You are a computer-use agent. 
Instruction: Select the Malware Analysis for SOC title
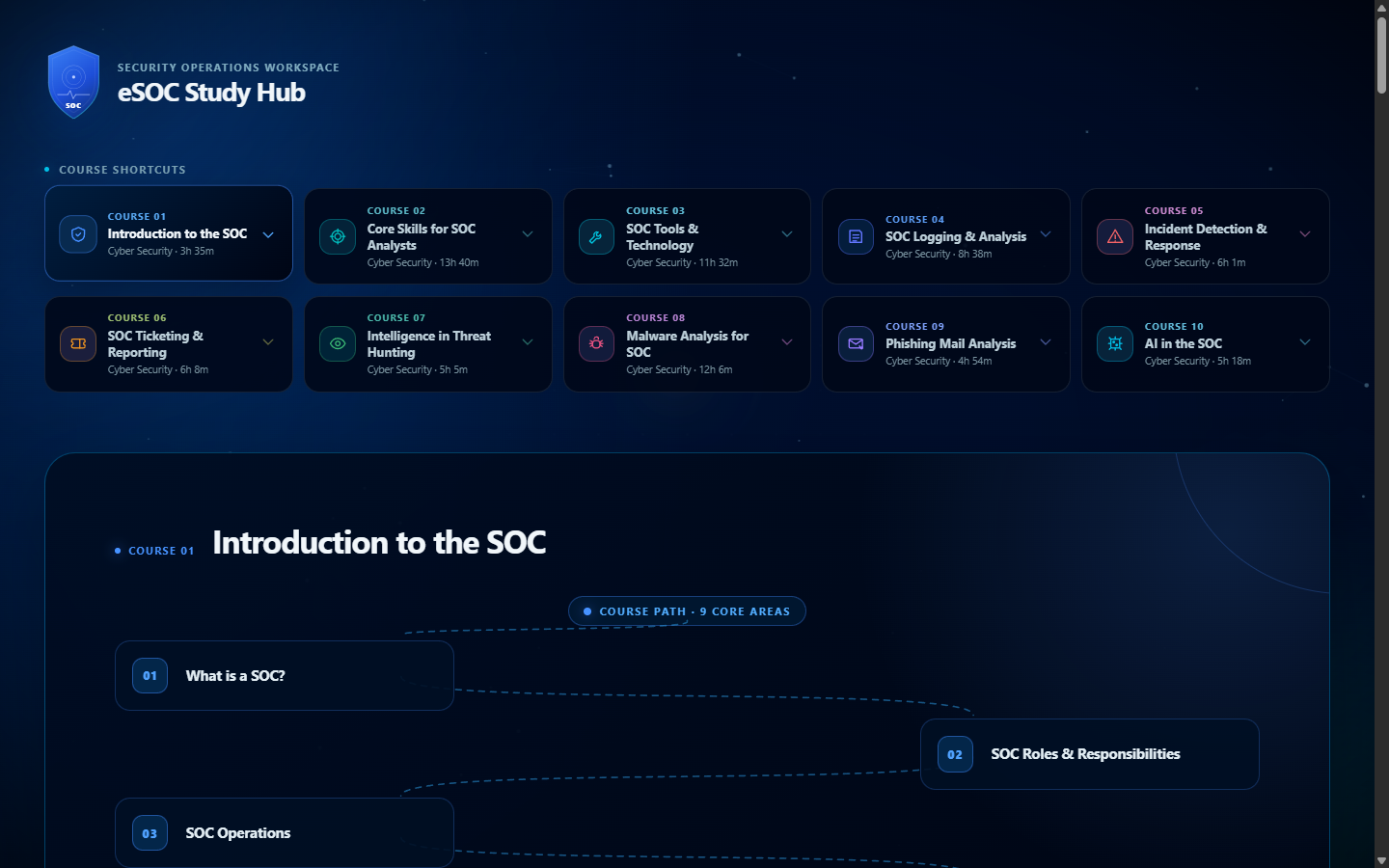[687, 344]
